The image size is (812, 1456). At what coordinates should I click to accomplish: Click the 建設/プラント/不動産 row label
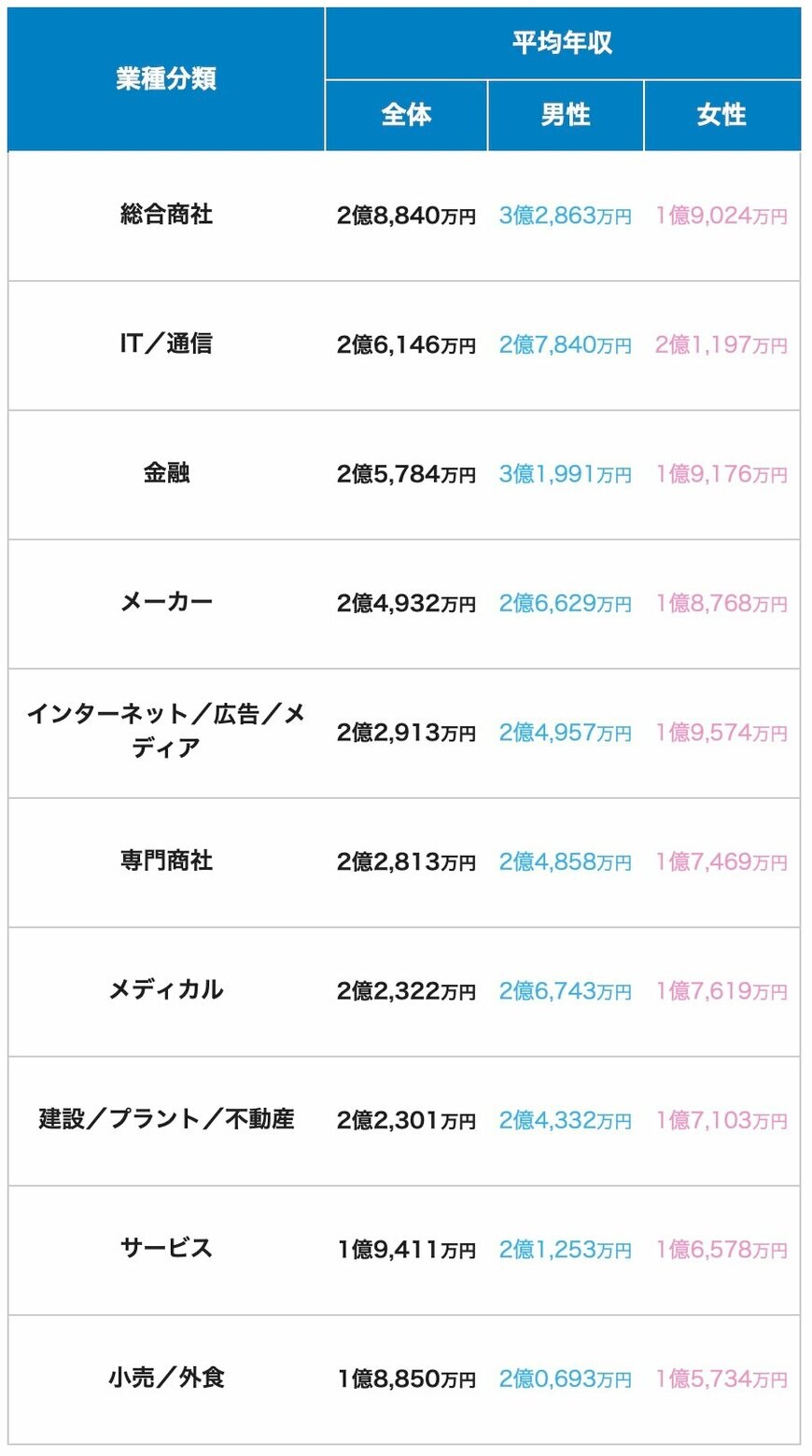166,1118
